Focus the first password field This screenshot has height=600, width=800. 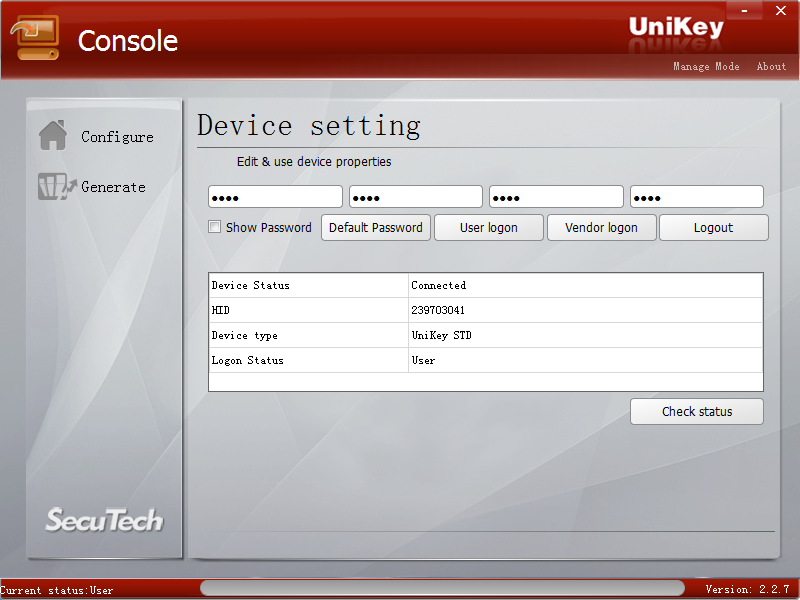pos(275,197)
